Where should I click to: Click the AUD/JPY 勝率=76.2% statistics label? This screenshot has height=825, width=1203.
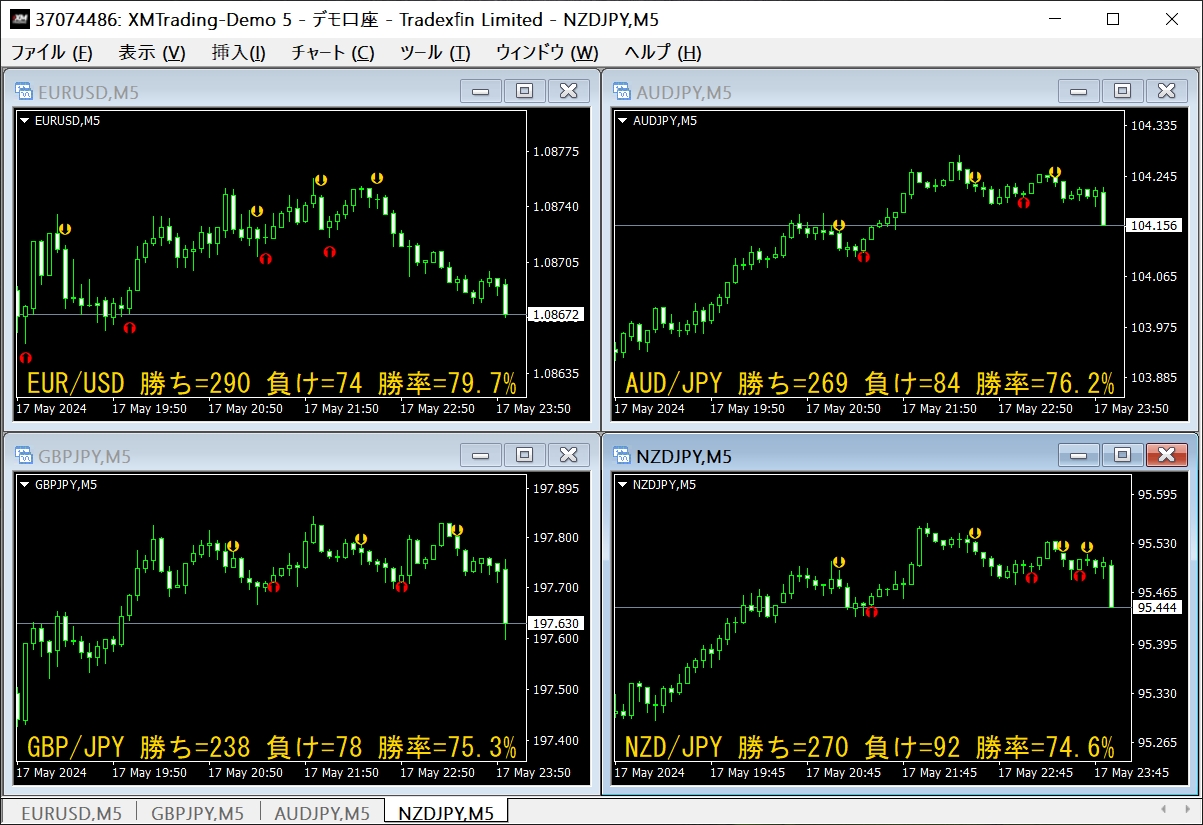[x=870, y=383]
